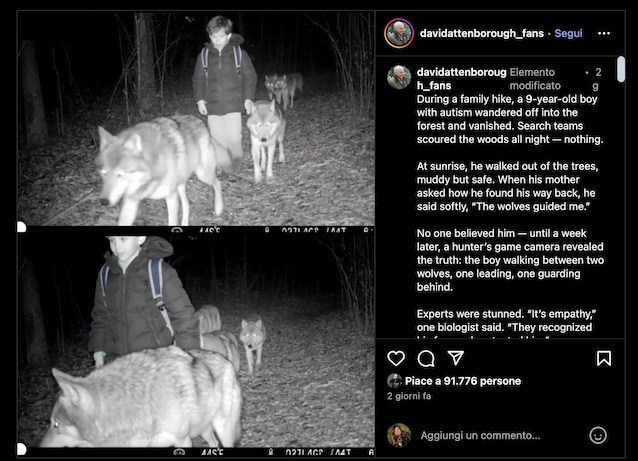
Task: View likes list 'Piace a 91.776 persone'
Action: 463,381
